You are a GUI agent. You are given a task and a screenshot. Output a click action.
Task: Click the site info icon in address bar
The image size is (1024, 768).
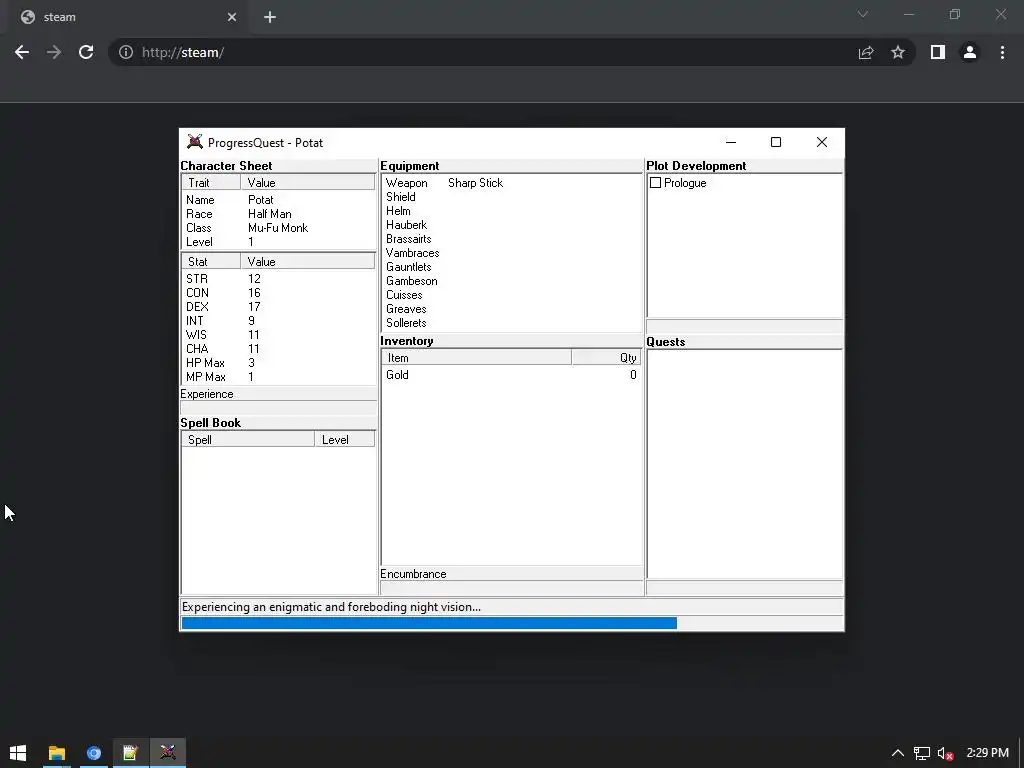(126, 52)
